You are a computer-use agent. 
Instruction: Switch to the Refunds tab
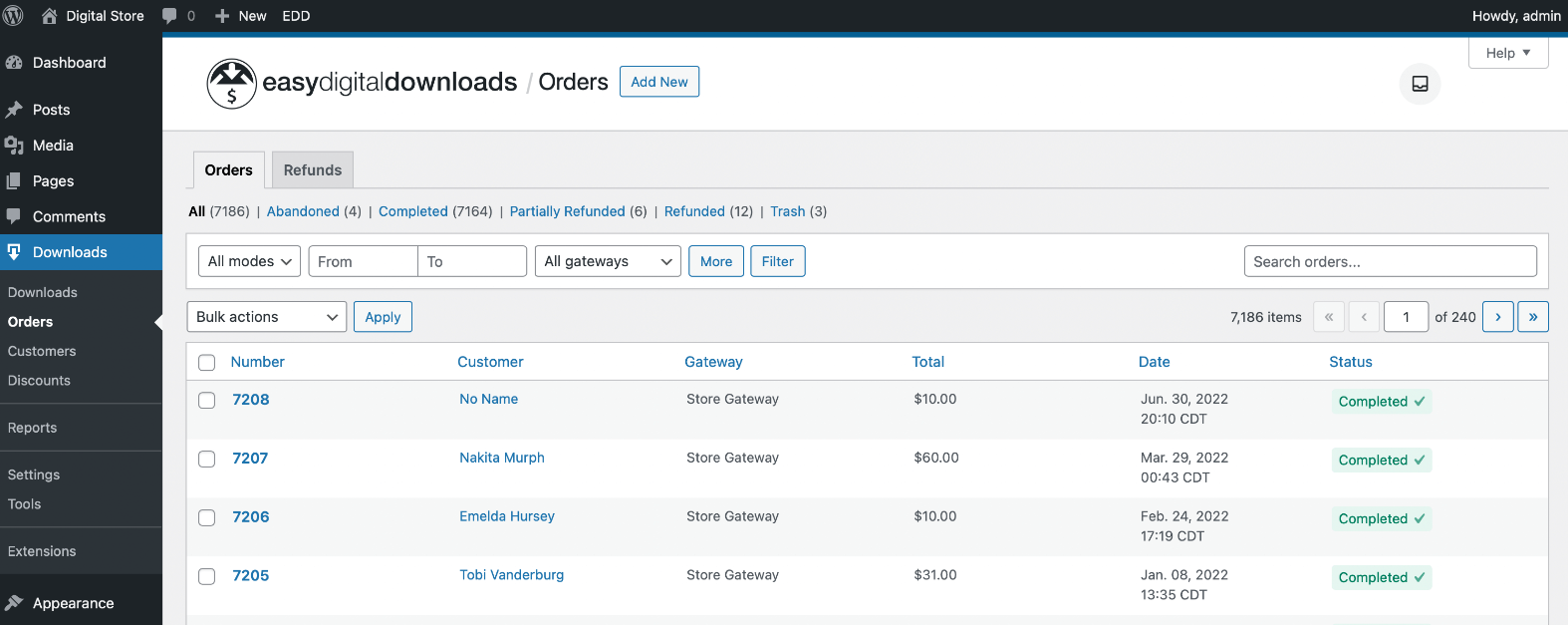(313, 170)
